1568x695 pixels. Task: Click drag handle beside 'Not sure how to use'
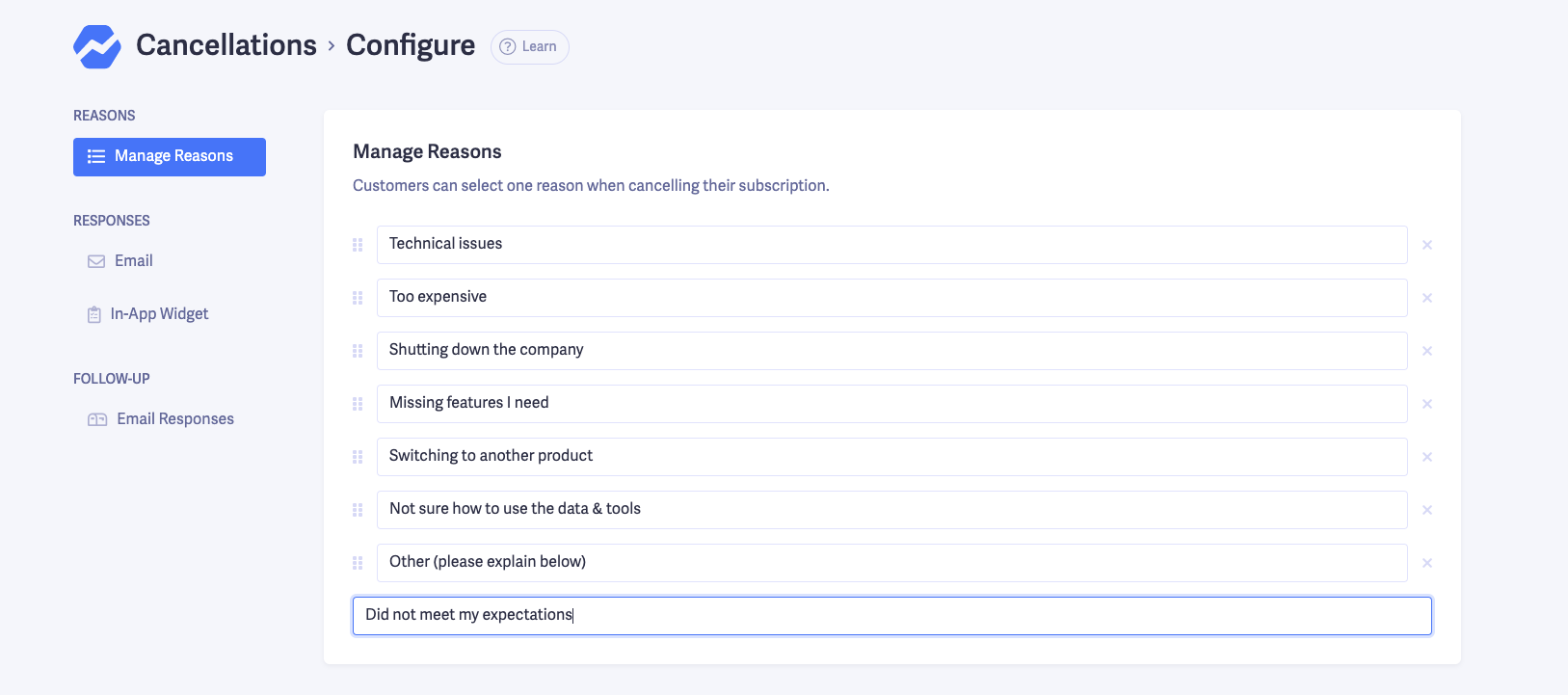pos(358,510)
